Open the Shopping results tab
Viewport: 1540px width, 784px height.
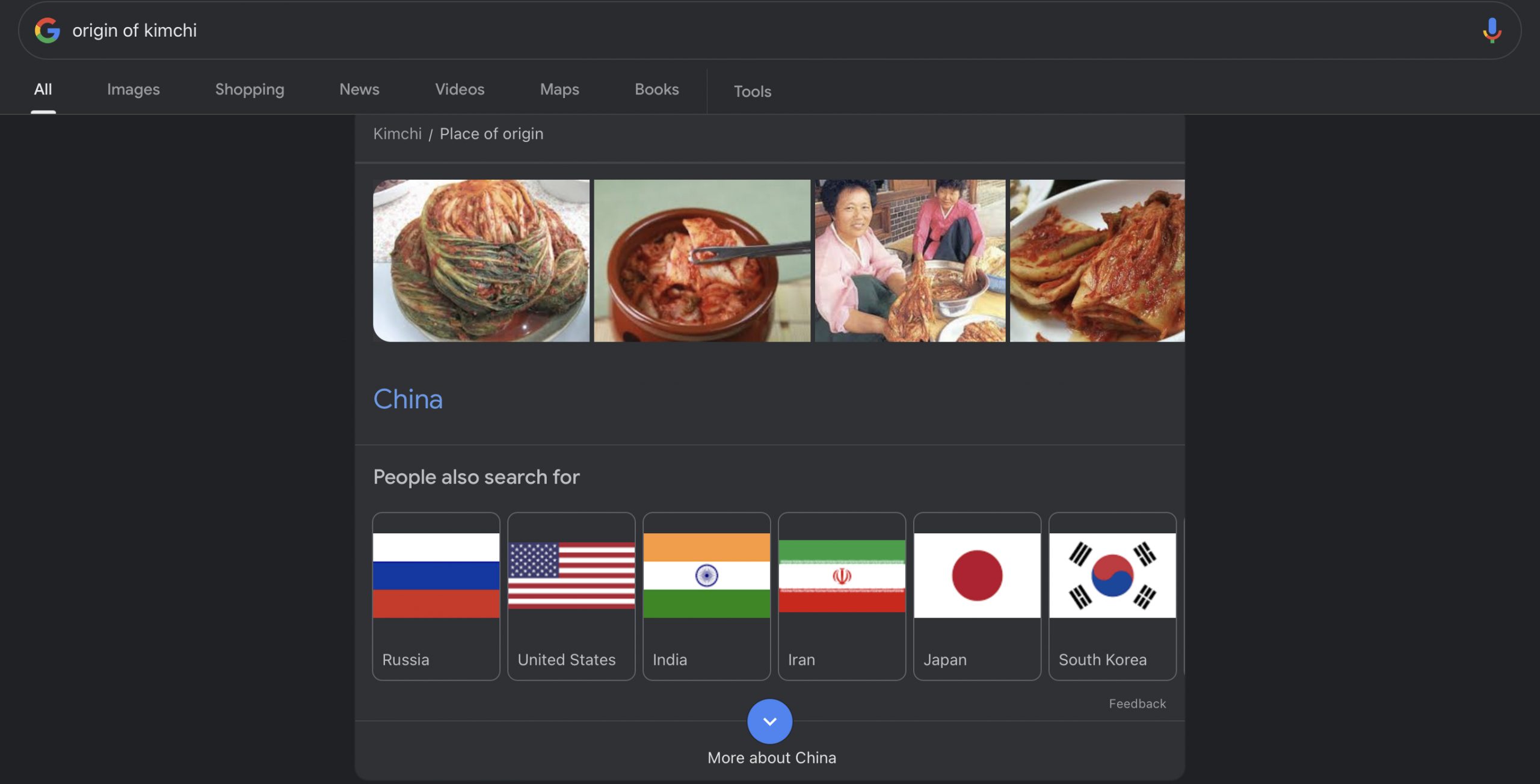pos(250,90)
